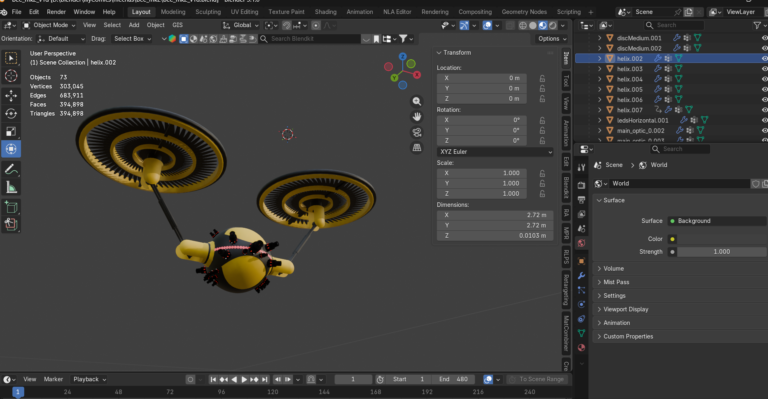Select solid viewport shading
The height and width of the screenshot is (399, 768).
point(532,25)
